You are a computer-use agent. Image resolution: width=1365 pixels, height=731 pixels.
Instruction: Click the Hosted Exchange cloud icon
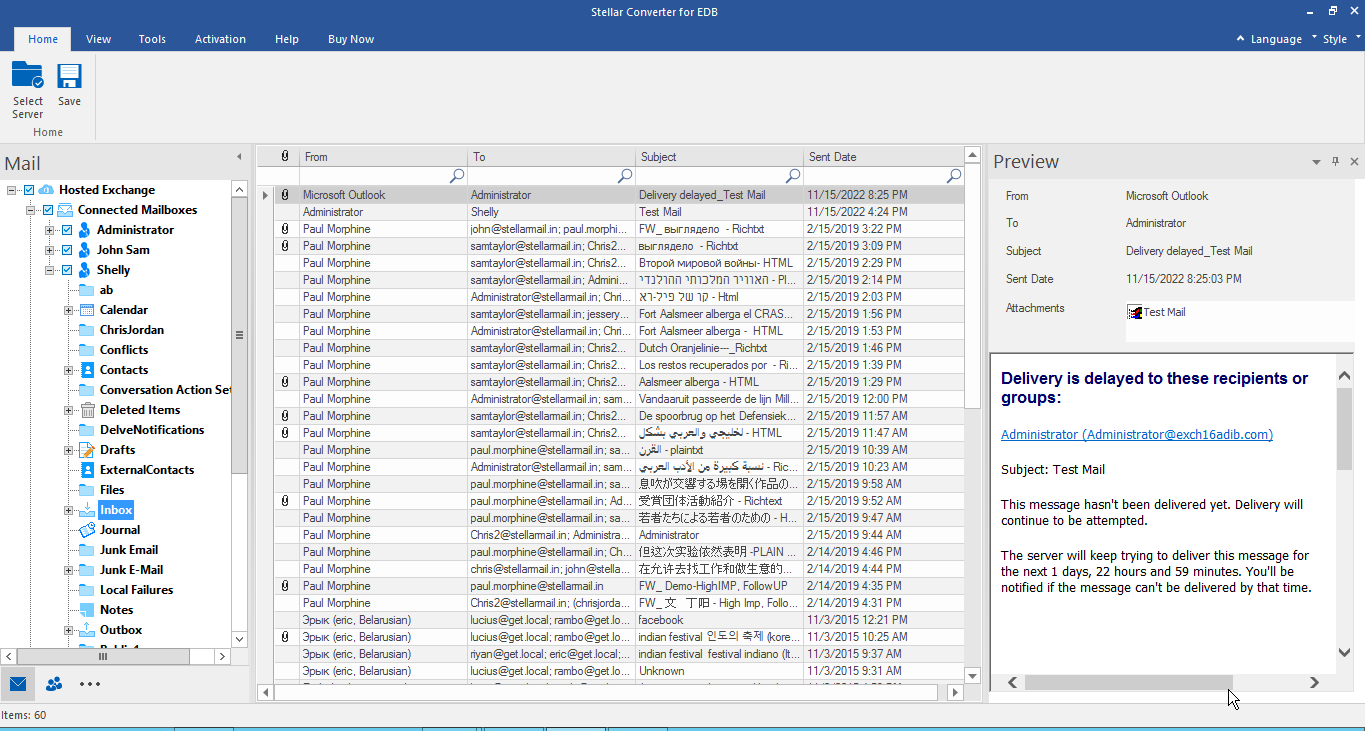pos(46,190)
